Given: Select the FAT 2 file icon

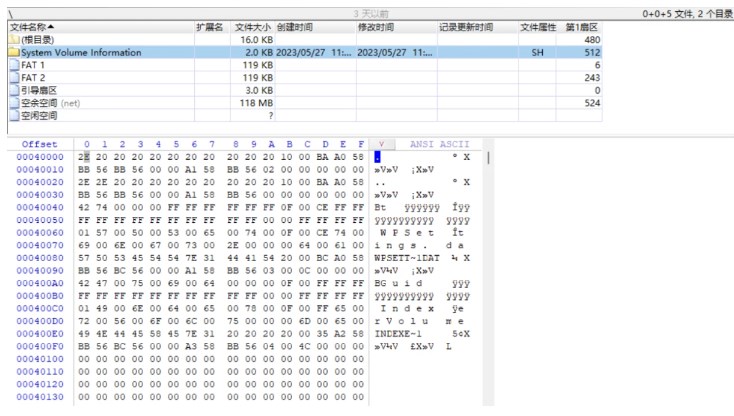Looking at the screenshot, I should point(15,78).
